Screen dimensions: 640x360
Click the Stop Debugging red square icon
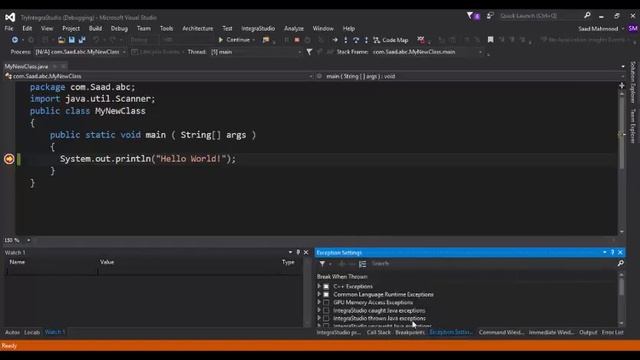[x=297, y=40]
